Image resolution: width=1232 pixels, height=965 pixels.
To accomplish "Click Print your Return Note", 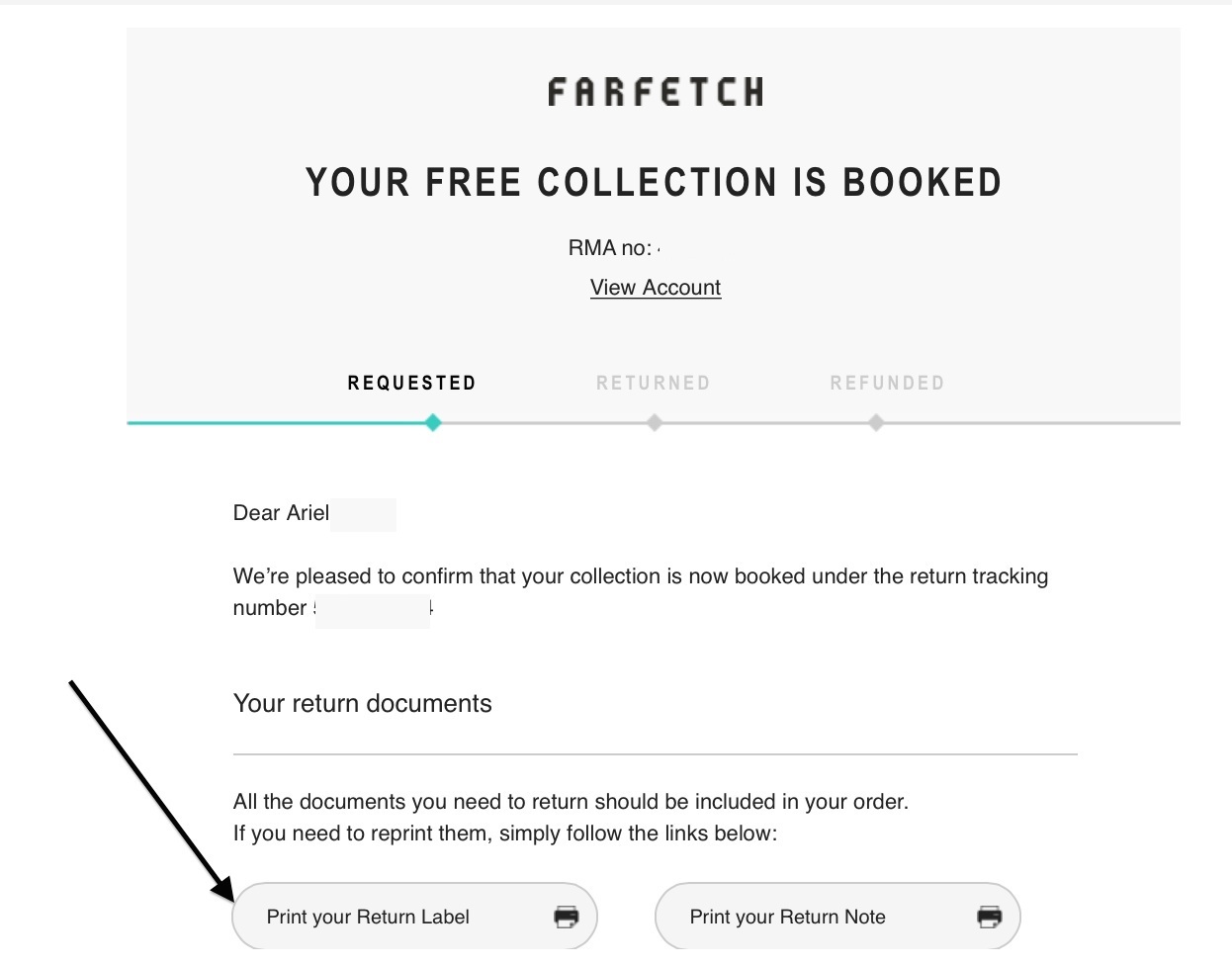I will [x=787, y=917].
